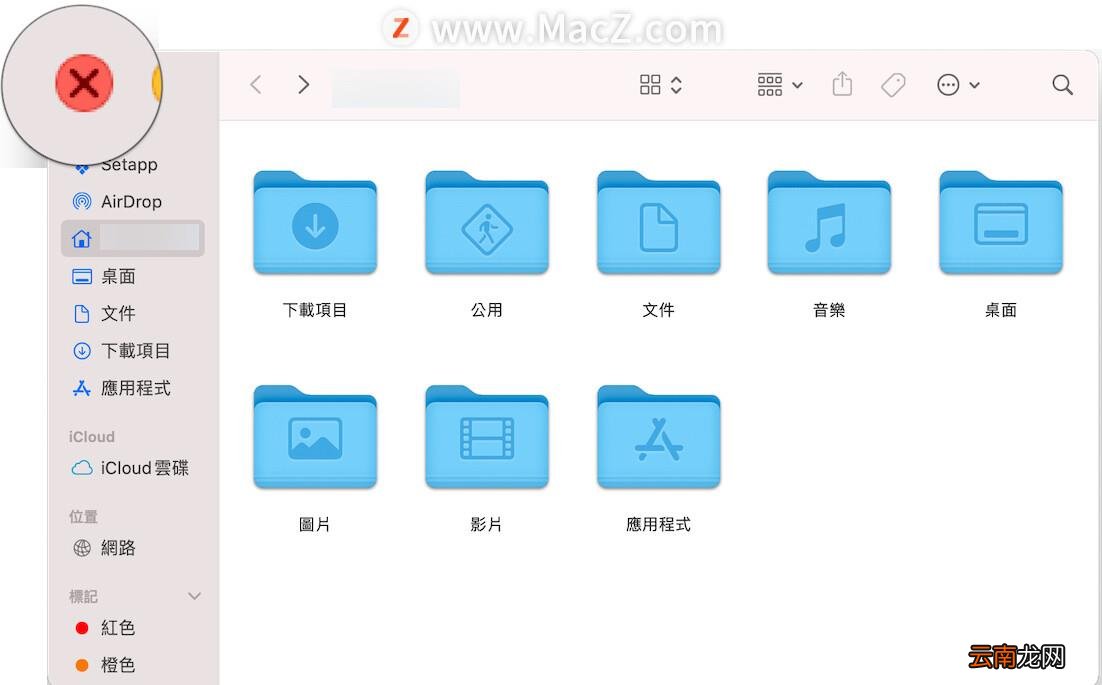This screenshot has width=1102, height=685.
Task: Select the 音樂 folder icon
Action: click(829, 223)
